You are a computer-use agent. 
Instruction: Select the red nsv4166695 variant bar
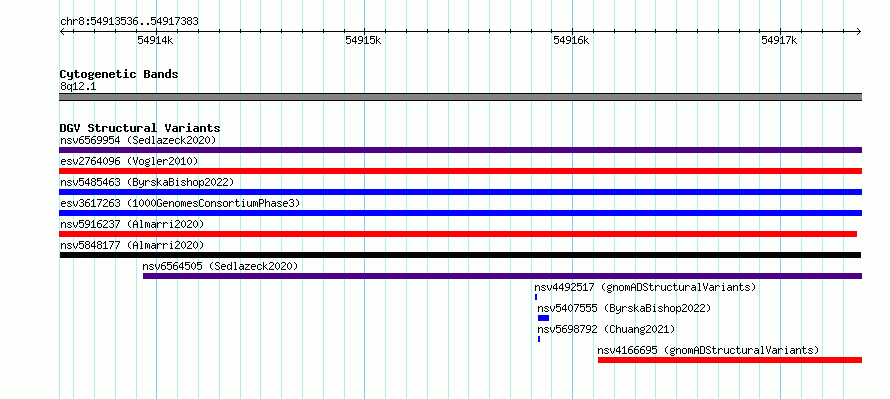coord(730,360)
